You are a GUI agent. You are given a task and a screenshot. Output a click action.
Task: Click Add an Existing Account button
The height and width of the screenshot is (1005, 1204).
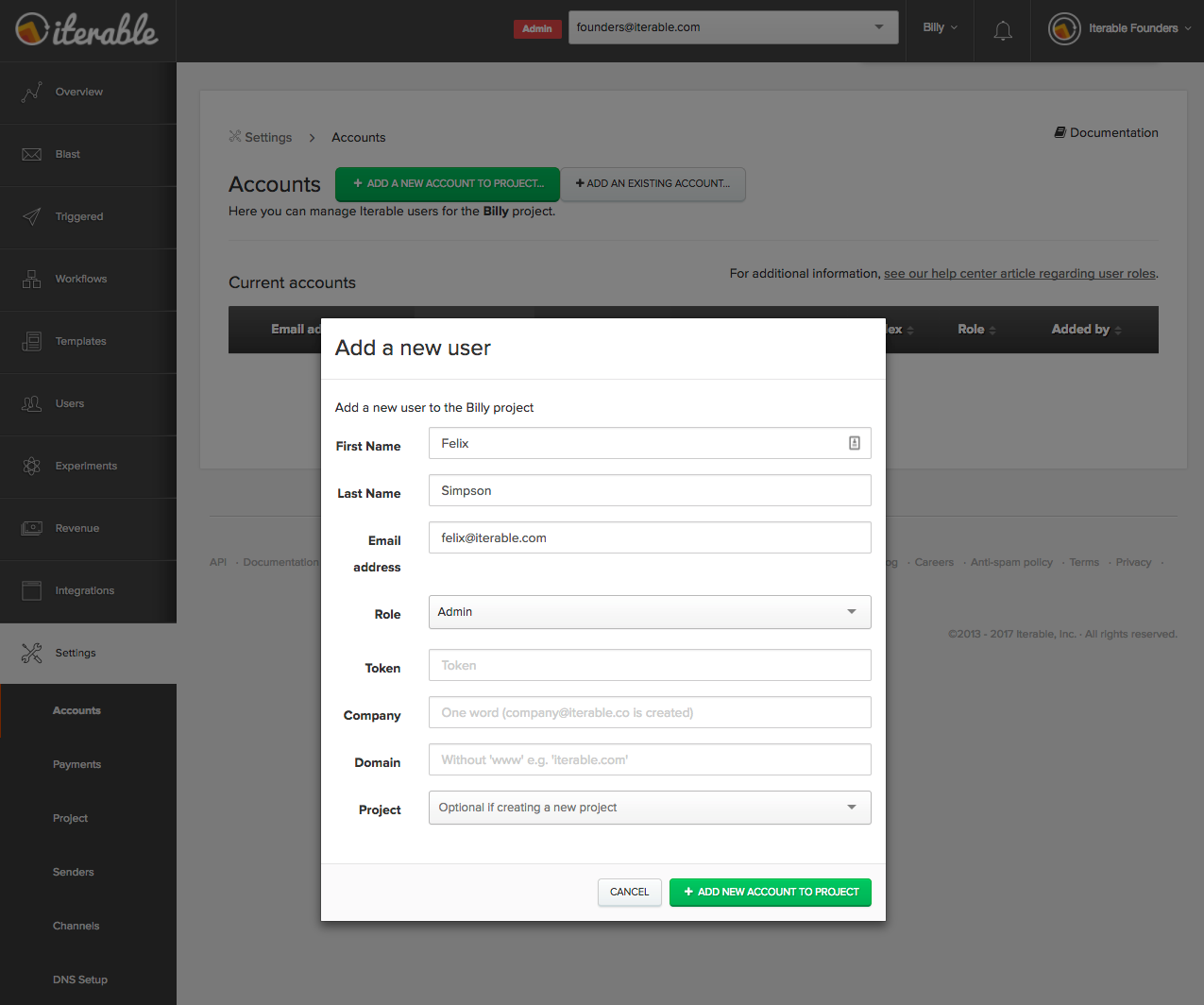point(653,183)
